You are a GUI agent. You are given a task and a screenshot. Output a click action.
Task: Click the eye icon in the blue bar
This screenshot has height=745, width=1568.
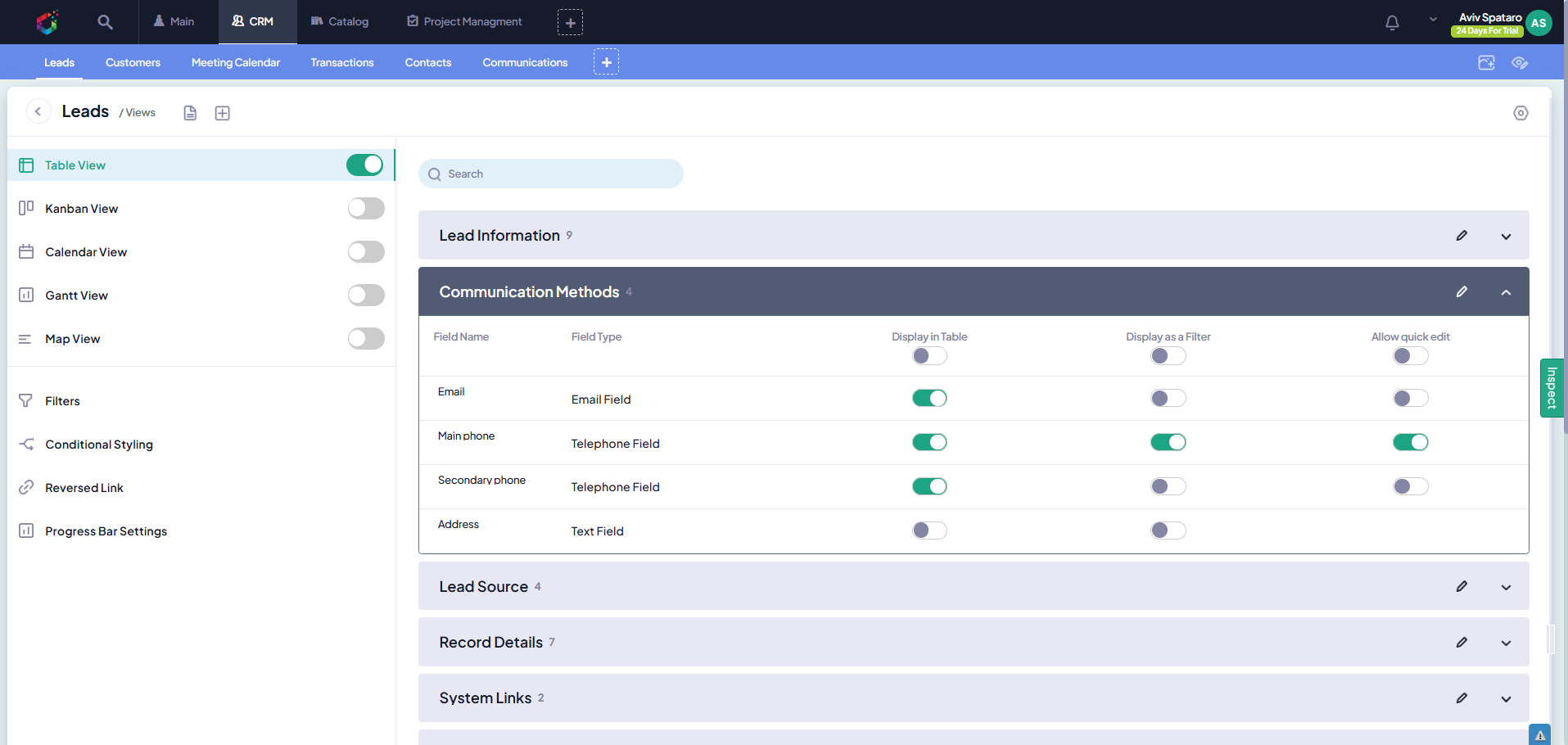click(1520, 63)
